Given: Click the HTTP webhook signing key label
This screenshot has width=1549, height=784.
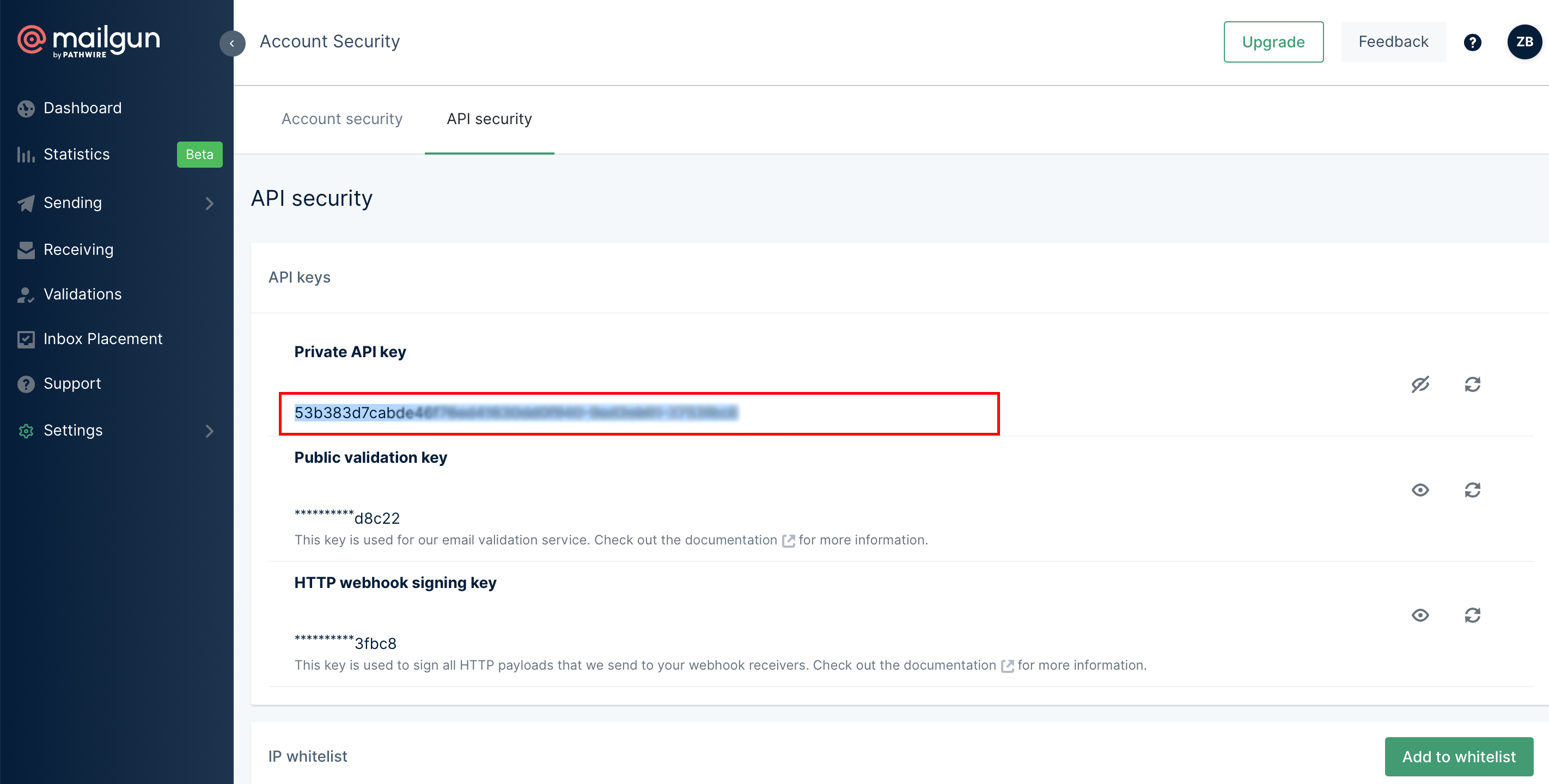Looking at the screenshot, I should 395,583.
